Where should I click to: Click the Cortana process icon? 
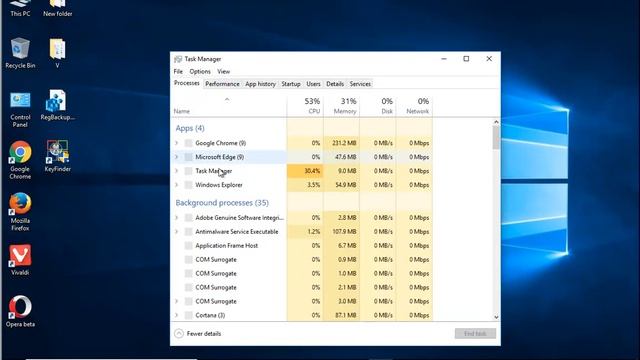click(x=188, y=315)
